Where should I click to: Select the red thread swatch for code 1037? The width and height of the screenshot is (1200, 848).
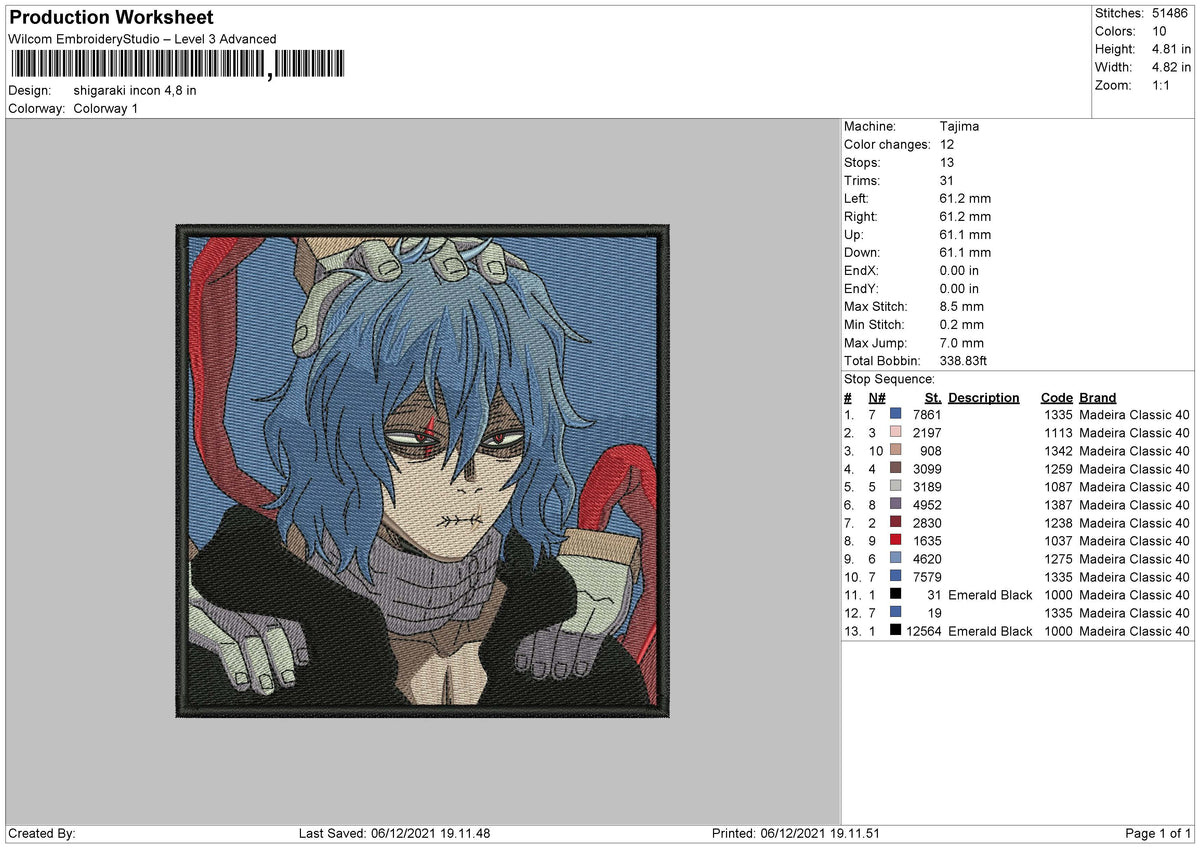(897, 541)
